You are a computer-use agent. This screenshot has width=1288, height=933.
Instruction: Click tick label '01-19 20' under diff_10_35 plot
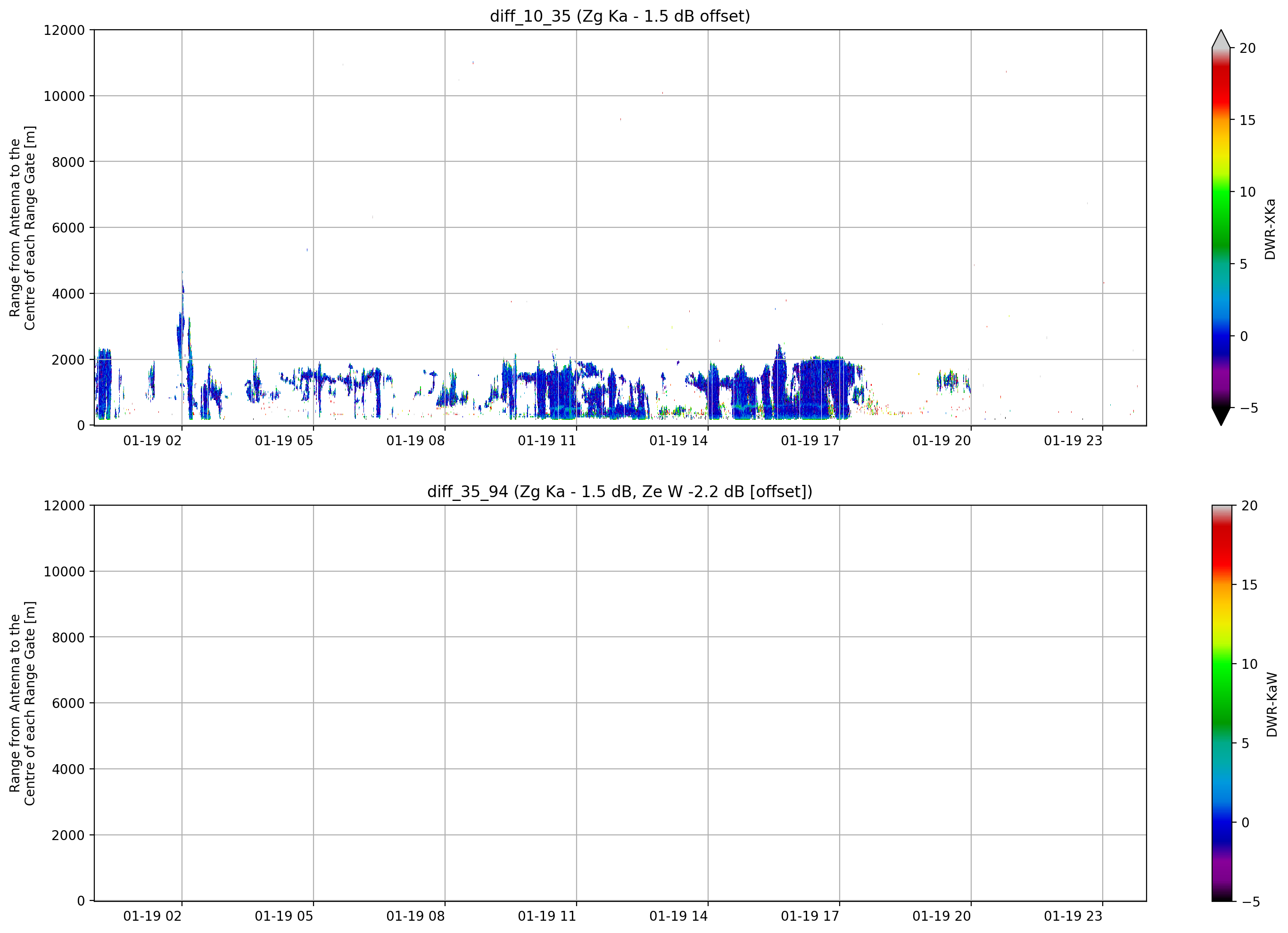pyautogui.click(x=941, y=441)
